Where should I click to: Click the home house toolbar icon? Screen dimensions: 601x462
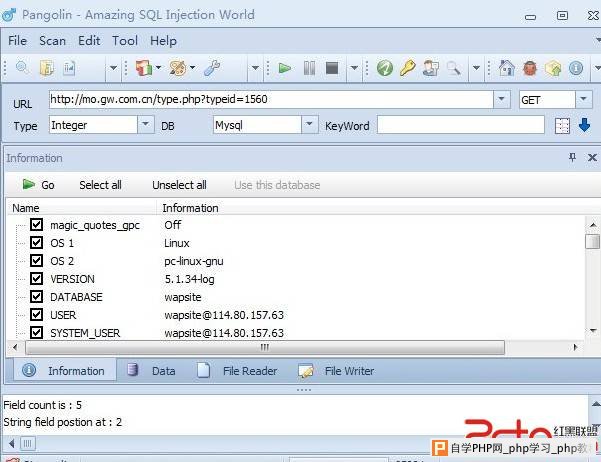(x=506, y=68)
